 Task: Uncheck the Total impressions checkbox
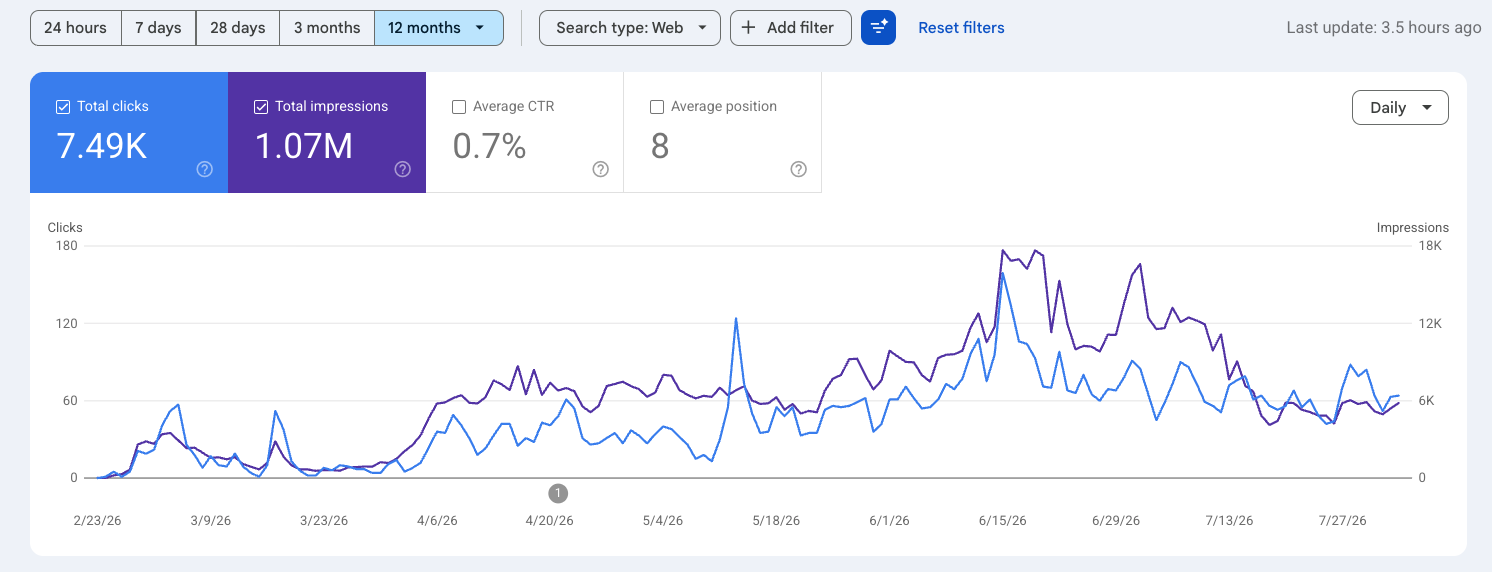pyautogui.click(x=261, y=106)
